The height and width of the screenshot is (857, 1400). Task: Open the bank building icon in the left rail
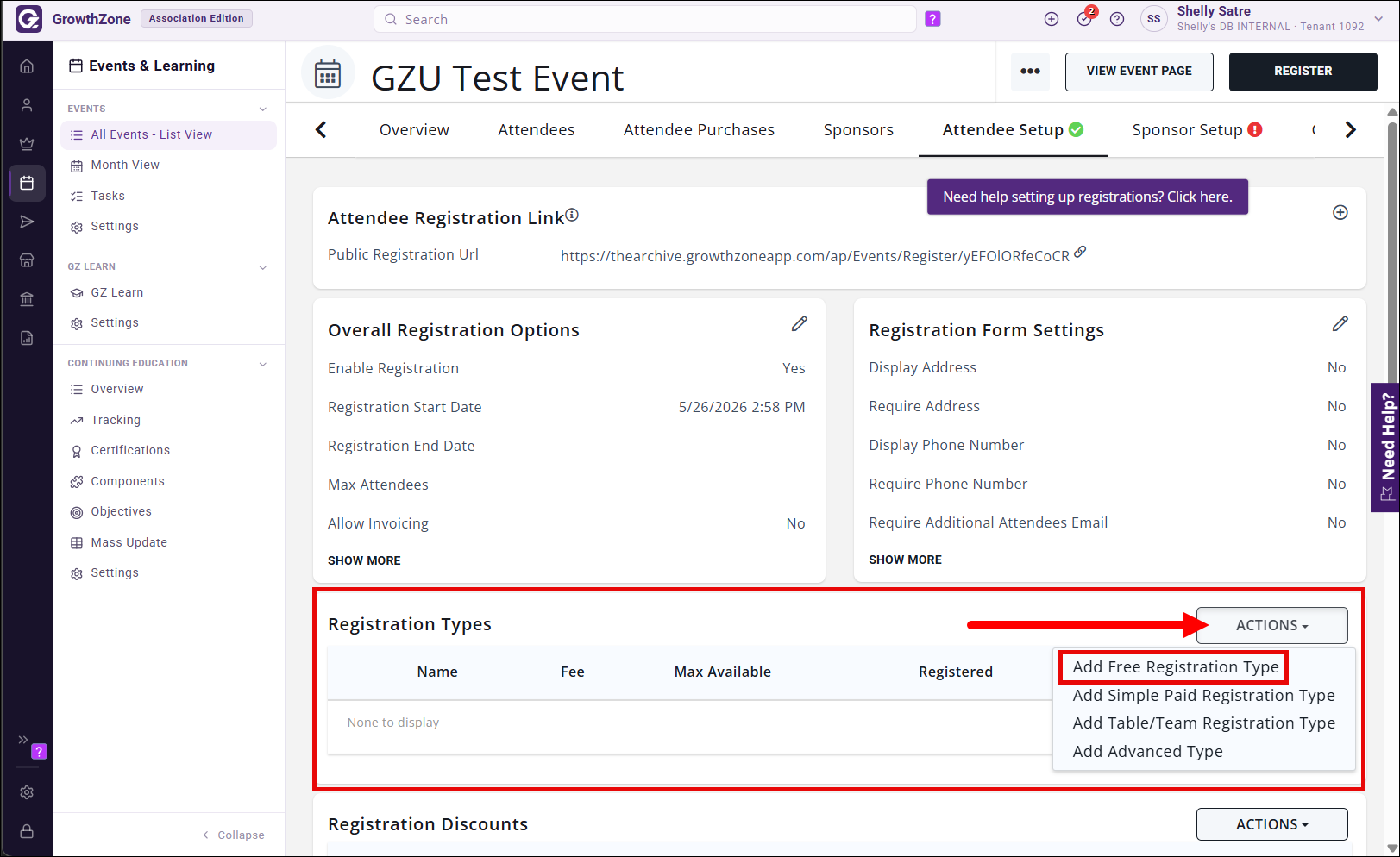click(x=27, y=299)
